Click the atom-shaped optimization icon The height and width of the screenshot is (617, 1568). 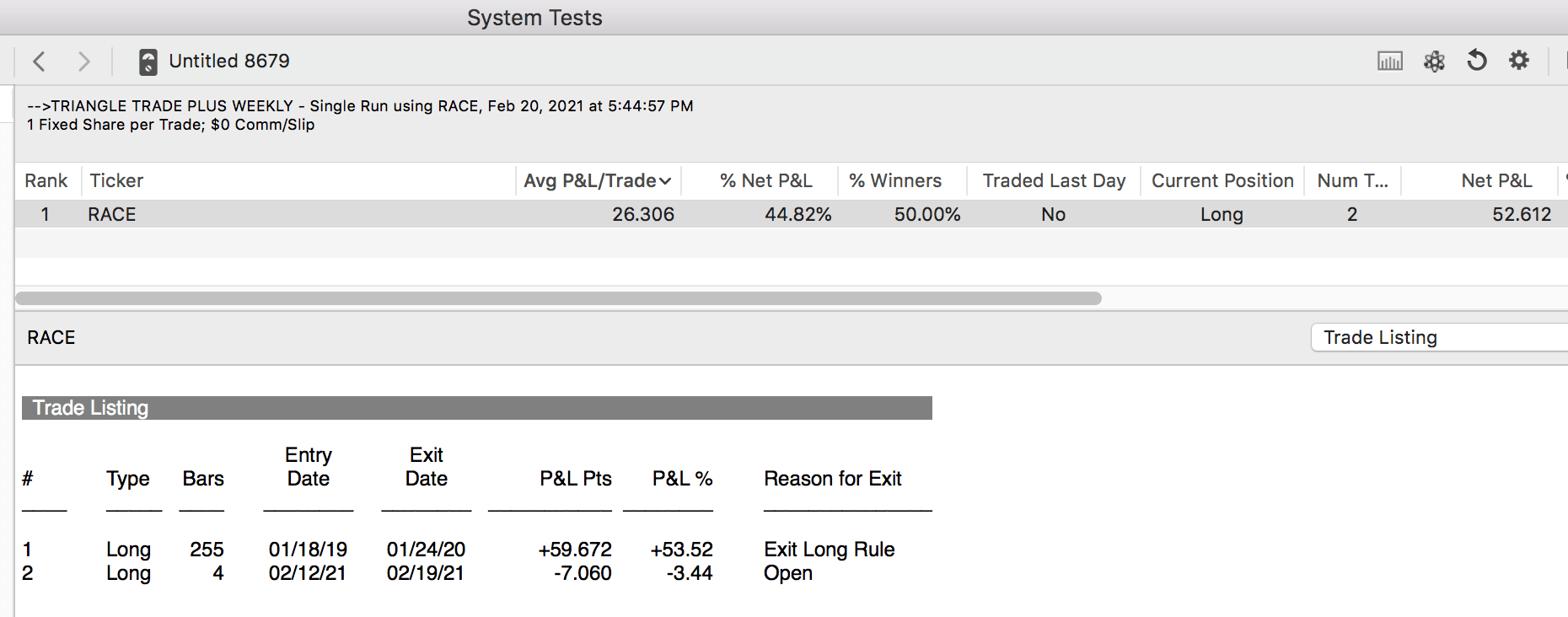click(x=1434, y=61)
